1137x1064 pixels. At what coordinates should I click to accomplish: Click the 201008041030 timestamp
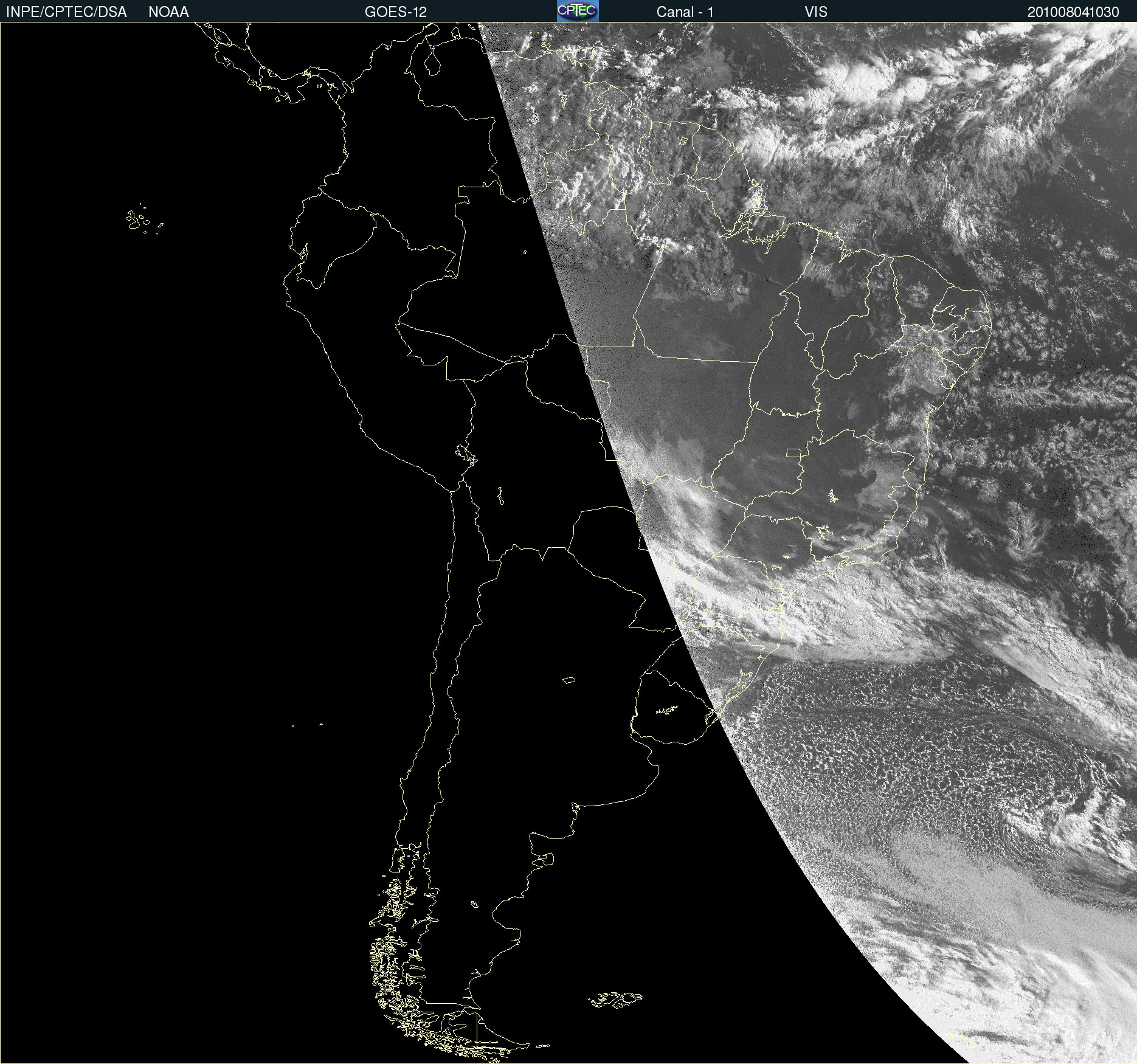1073,12
